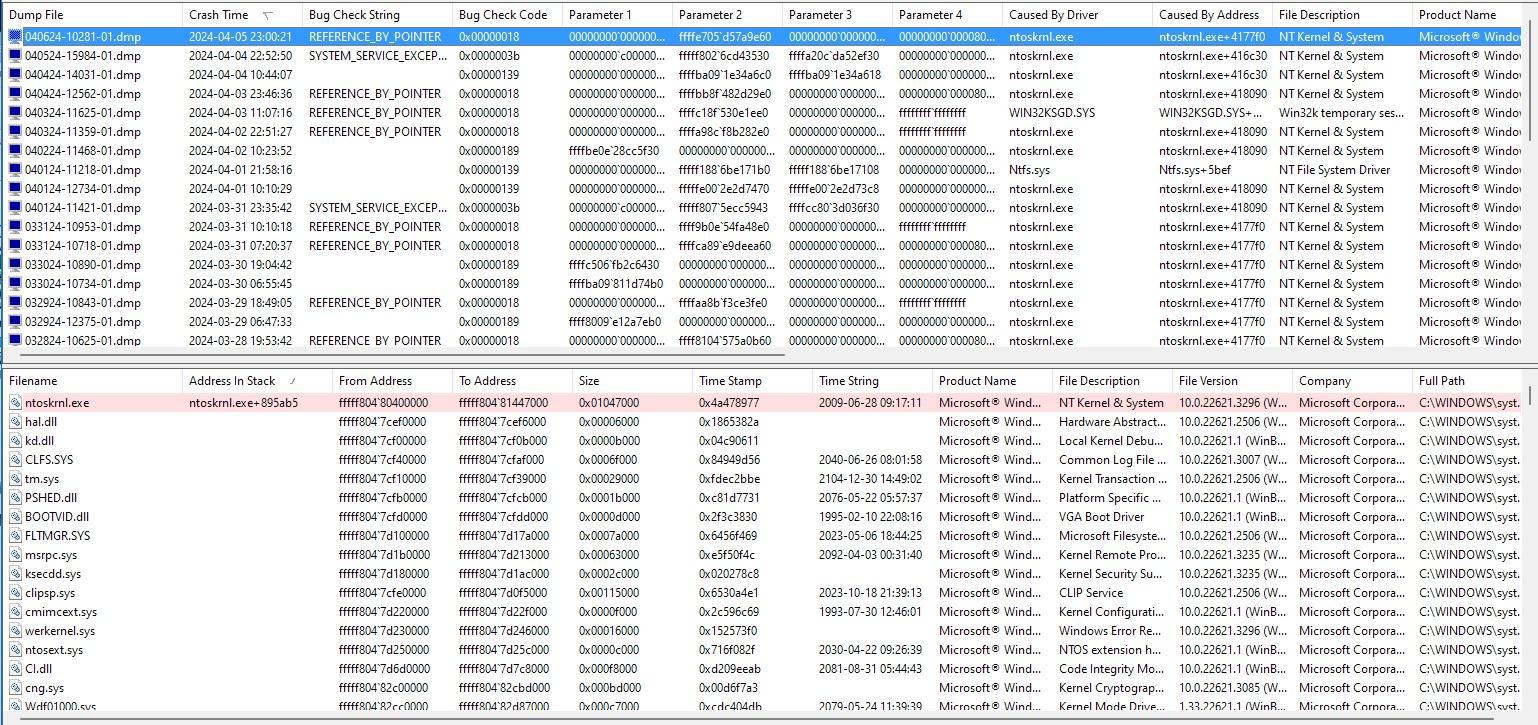1538x725 pixels.
Task: Click the kd.dll driver icon
Action: coord(15,440)
